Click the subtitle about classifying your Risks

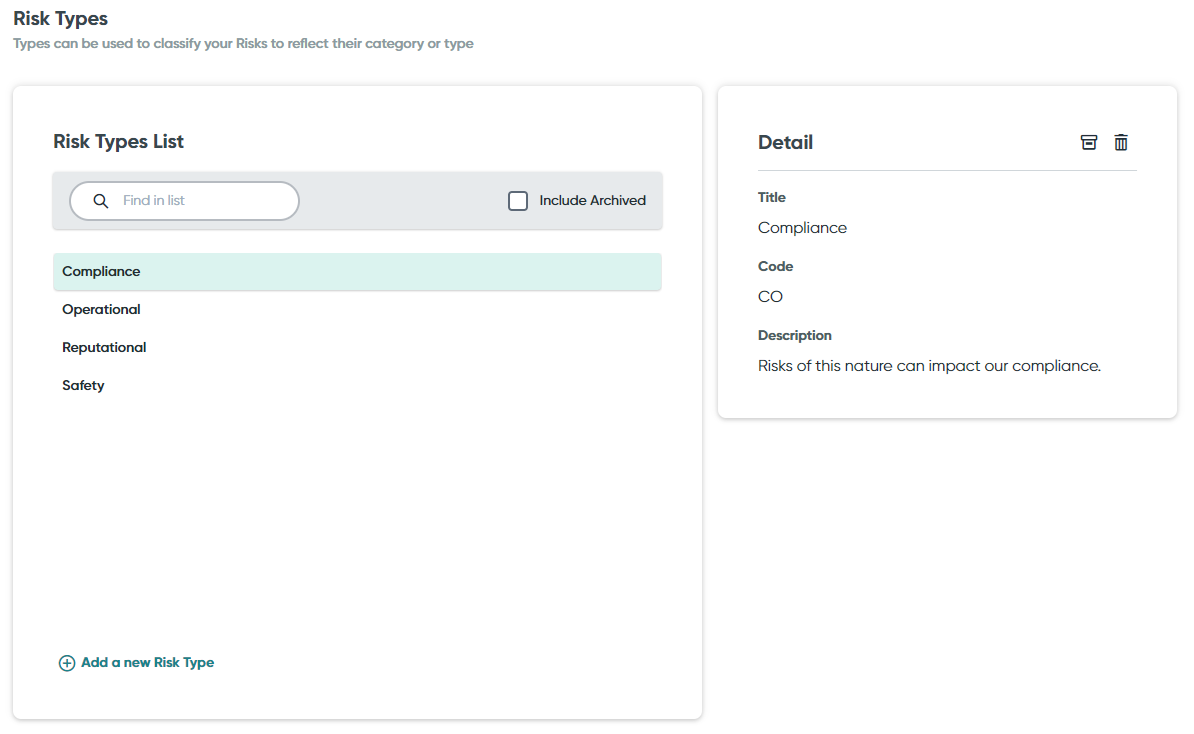click(x=243, y=43)
